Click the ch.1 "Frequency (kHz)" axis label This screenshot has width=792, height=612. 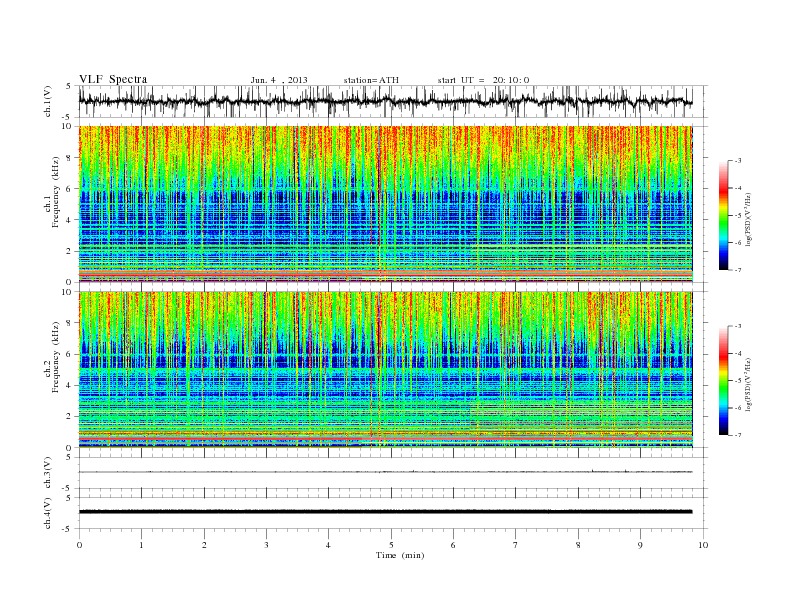[x=56, y=192]
